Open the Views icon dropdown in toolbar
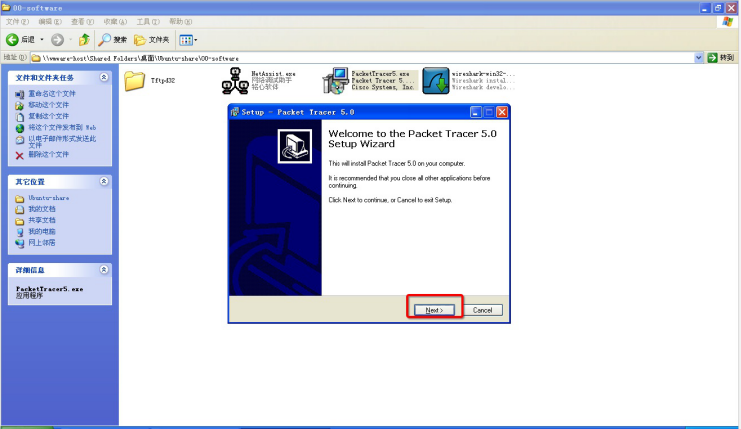Screen dimensions: 741x429 pyautogui.click(x=188, y=40)
